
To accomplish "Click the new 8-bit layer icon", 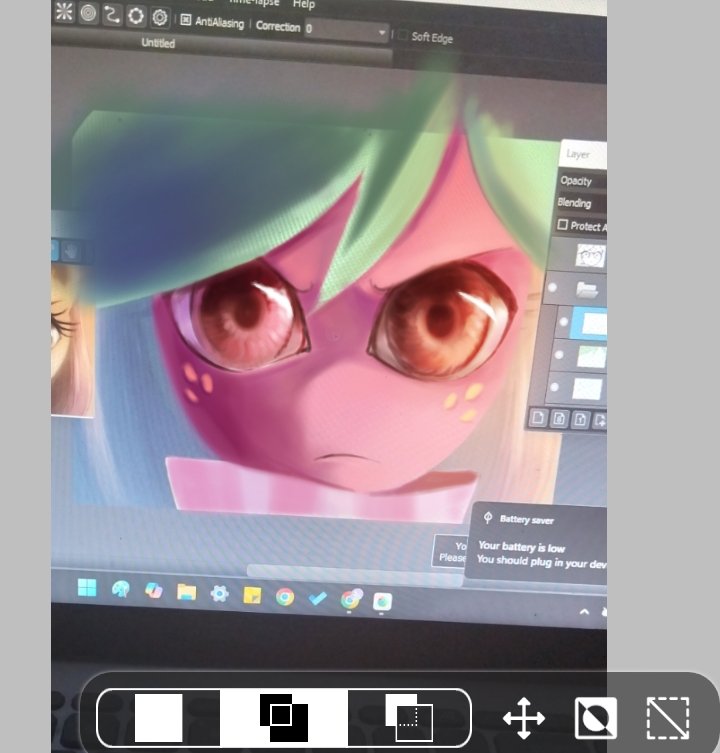I will point(559,419).
